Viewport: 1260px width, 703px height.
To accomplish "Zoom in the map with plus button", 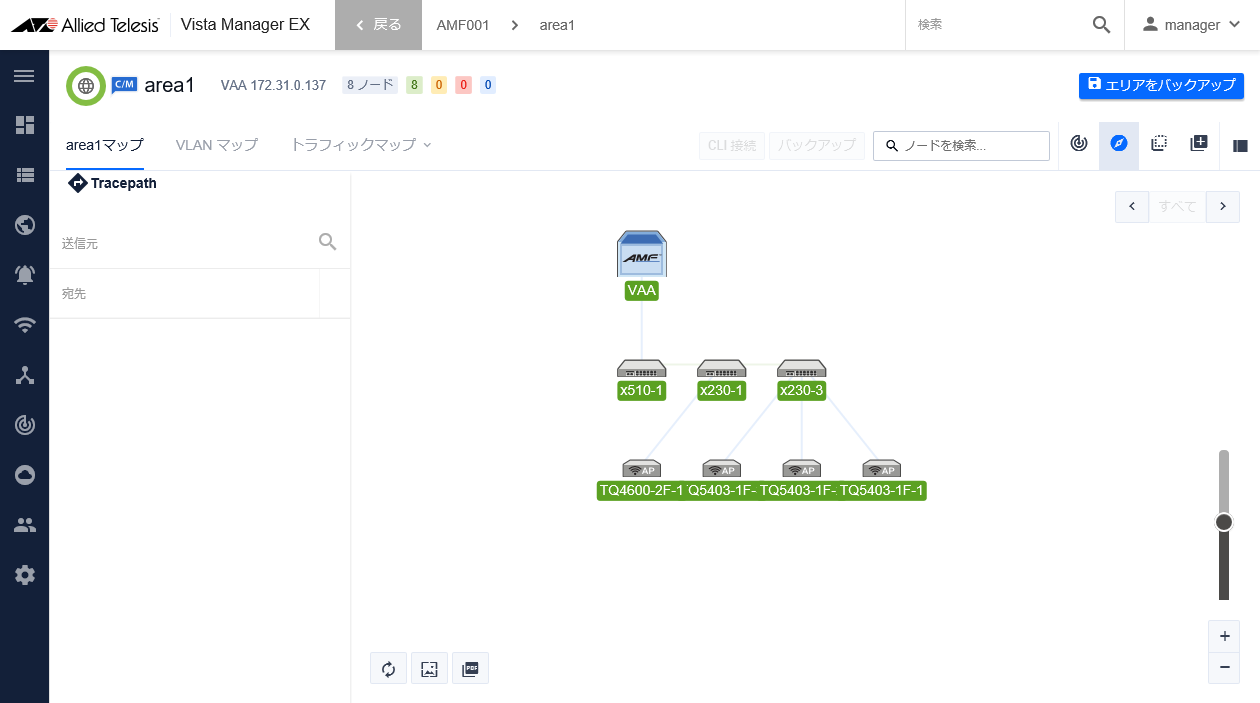I will click(1224, 636).
